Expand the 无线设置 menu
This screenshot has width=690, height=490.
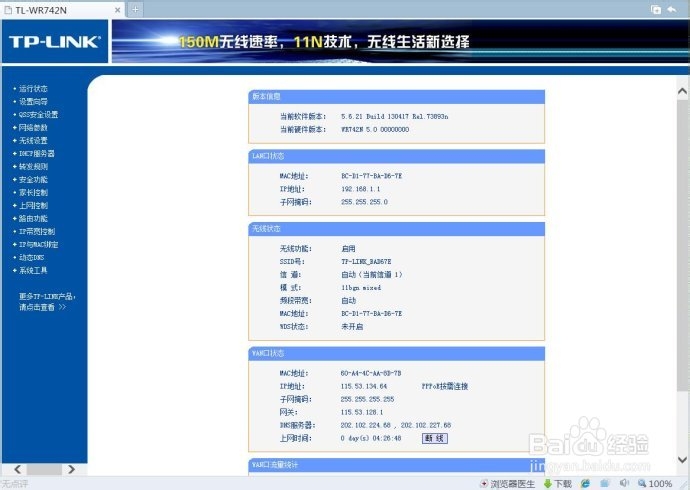33,141
